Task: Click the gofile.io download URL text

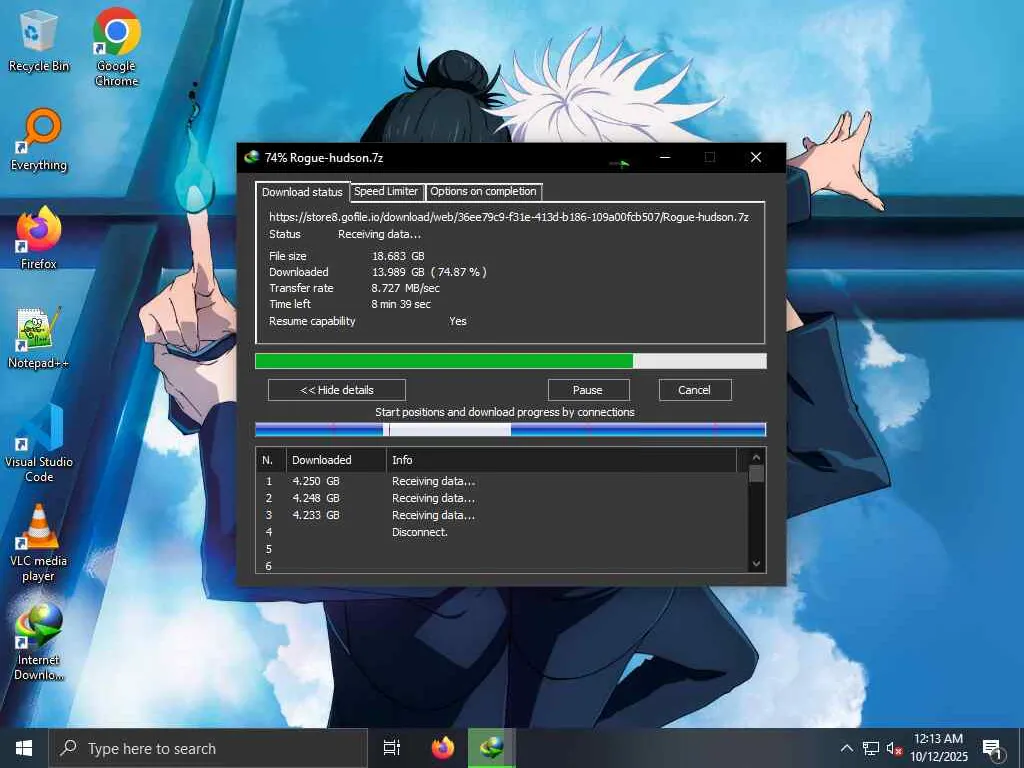Action: [x=509, y=217]
